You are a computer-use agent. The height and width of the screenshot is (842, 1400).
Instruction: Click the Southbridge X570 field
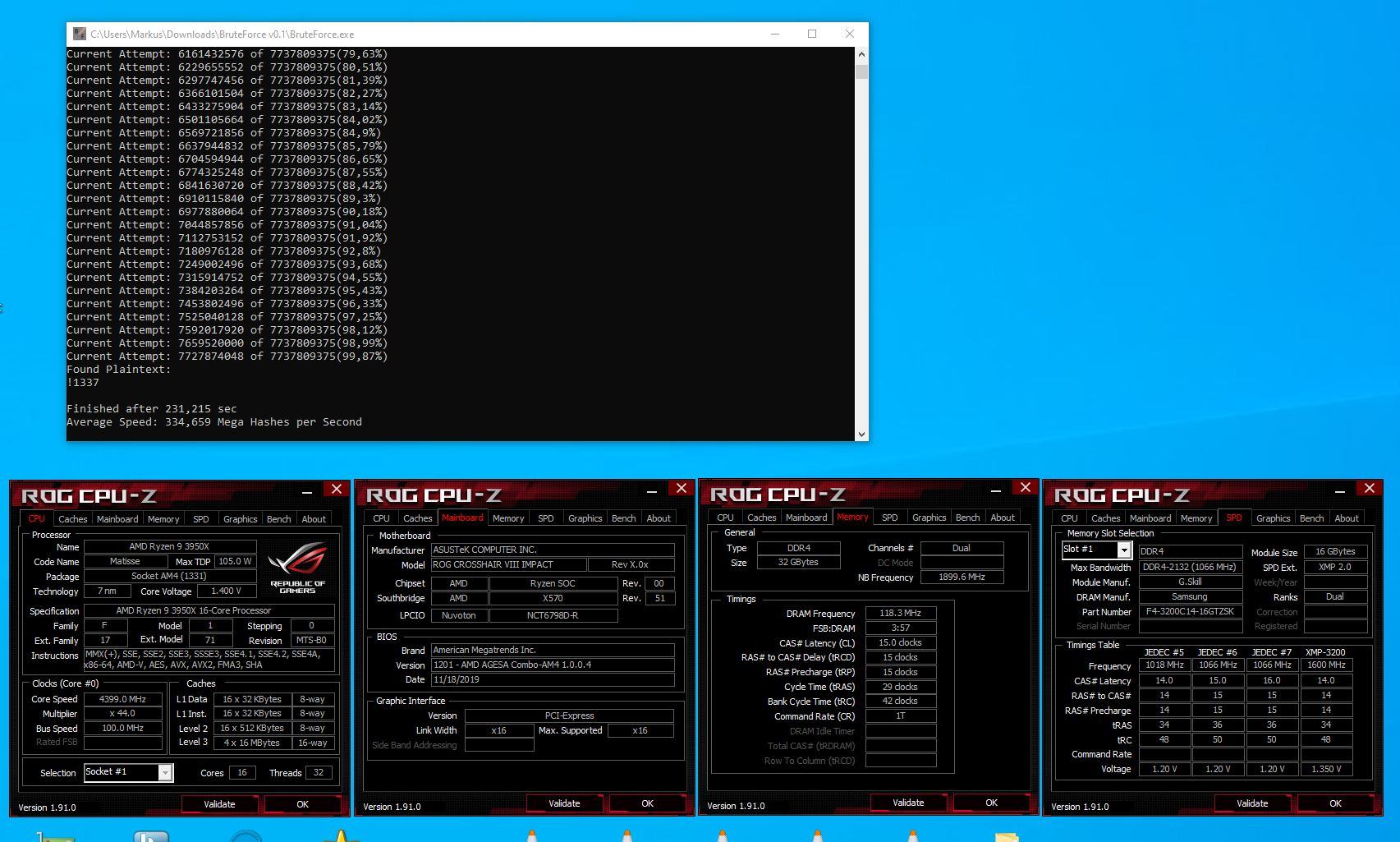pyautogui.click(x=553, y=598)
